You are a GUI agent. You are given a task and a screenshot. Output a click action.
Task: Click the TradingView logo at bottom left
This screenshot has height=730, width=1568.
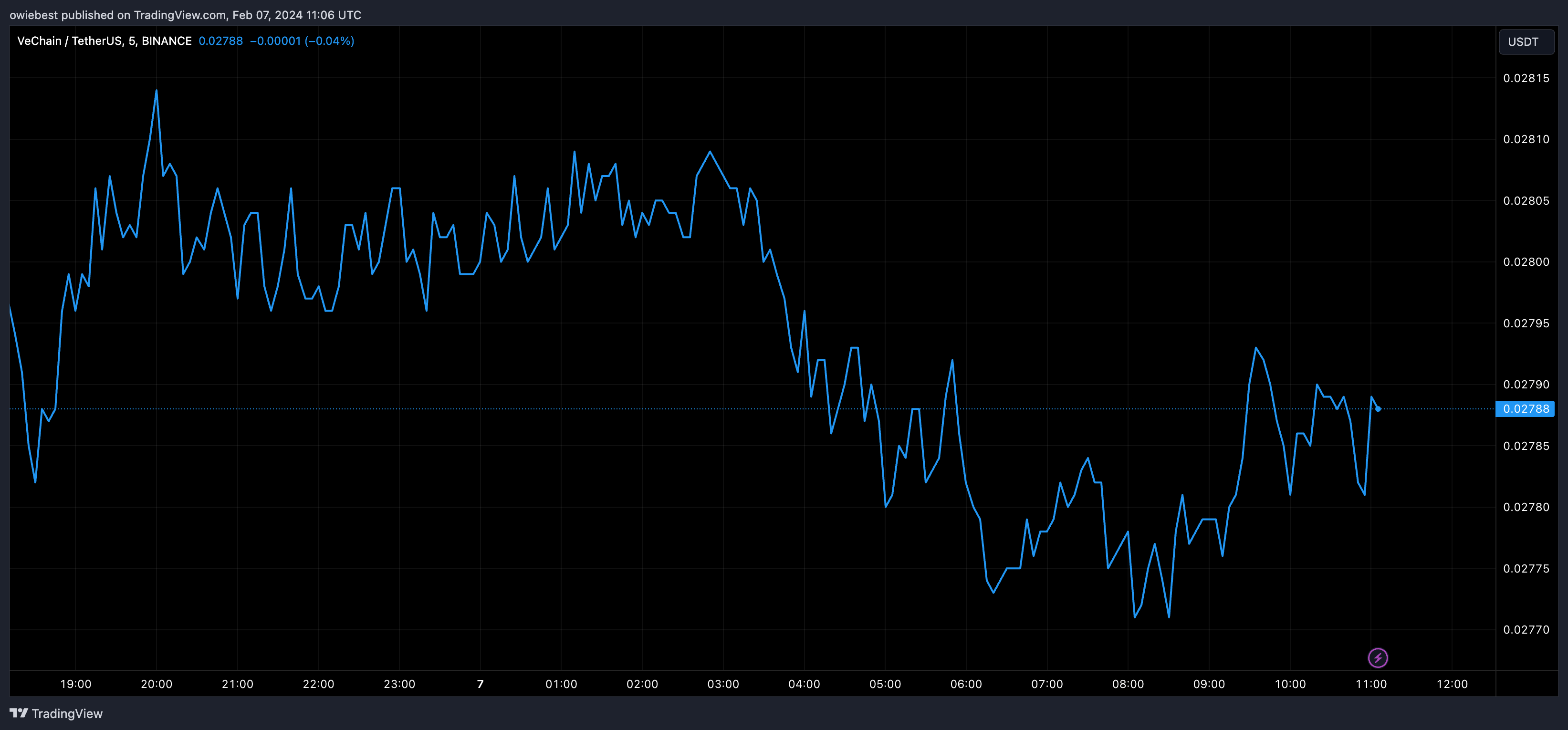point(56,714)
